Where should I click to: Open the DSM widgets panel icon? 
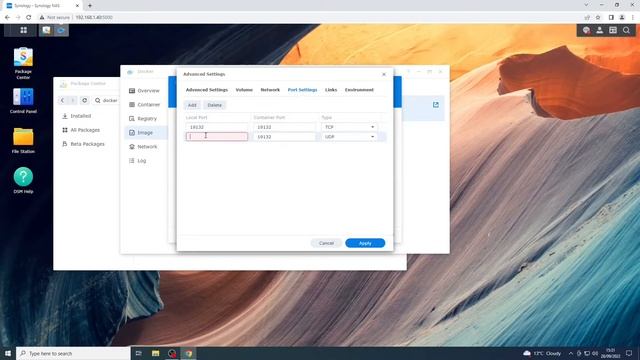613,30
